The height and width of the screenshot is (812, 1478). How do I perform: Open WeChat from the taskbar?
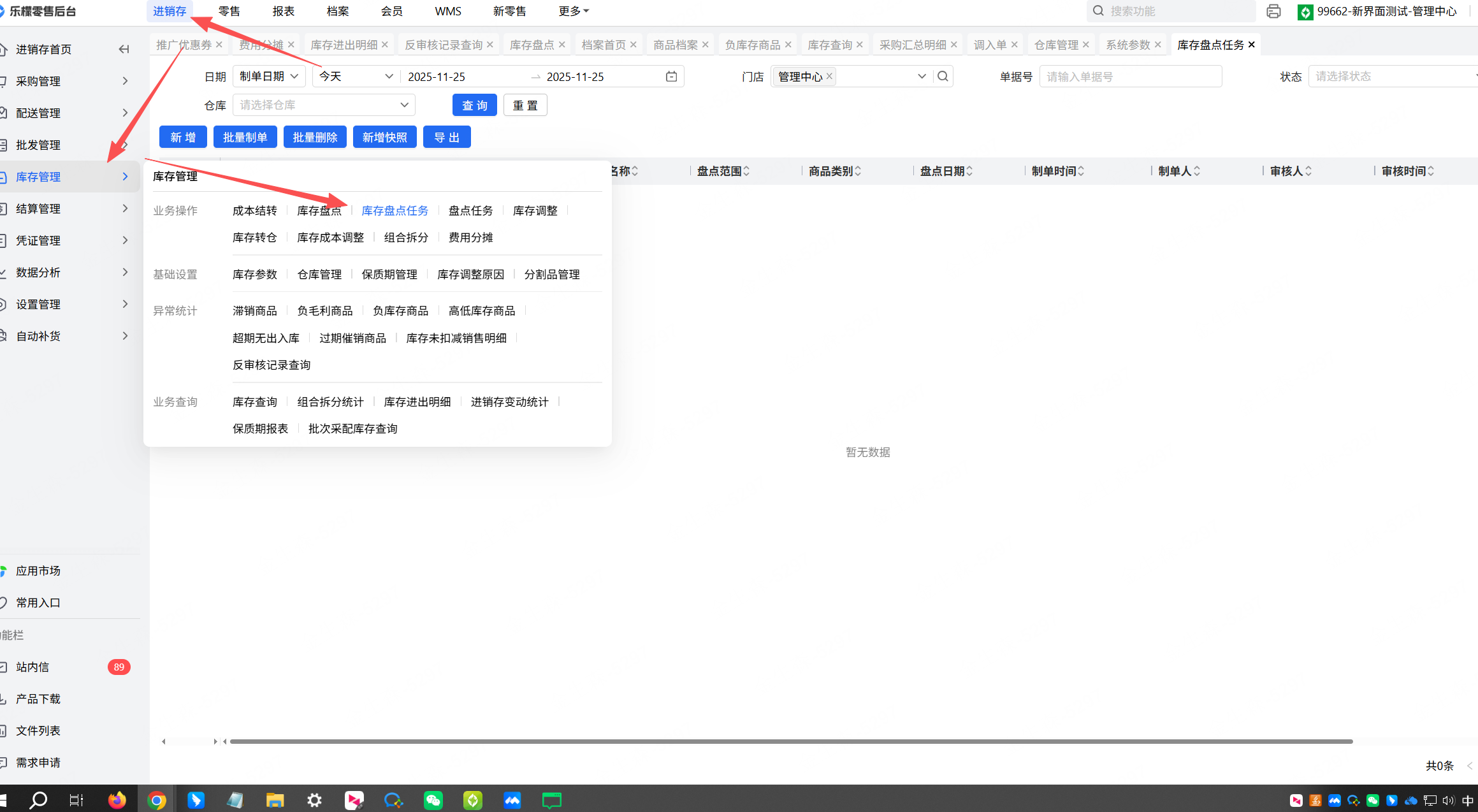(x=433, y=800)
